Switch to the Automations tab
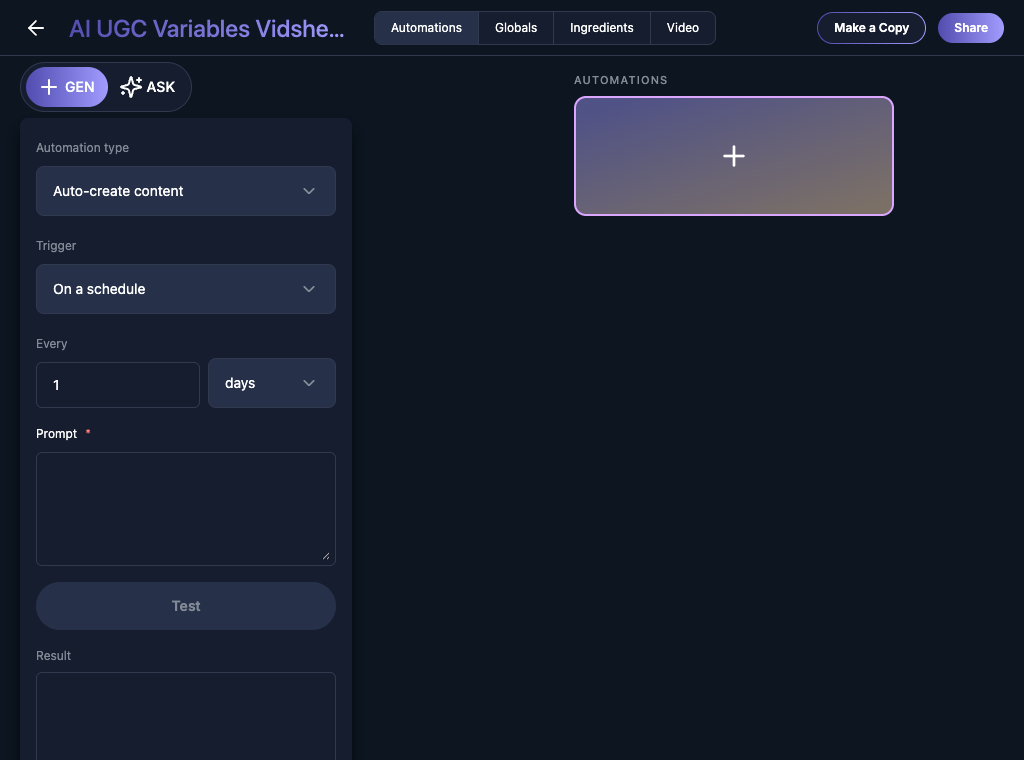The height and width of the screenshot is (760, 1024). pos(426,28)
